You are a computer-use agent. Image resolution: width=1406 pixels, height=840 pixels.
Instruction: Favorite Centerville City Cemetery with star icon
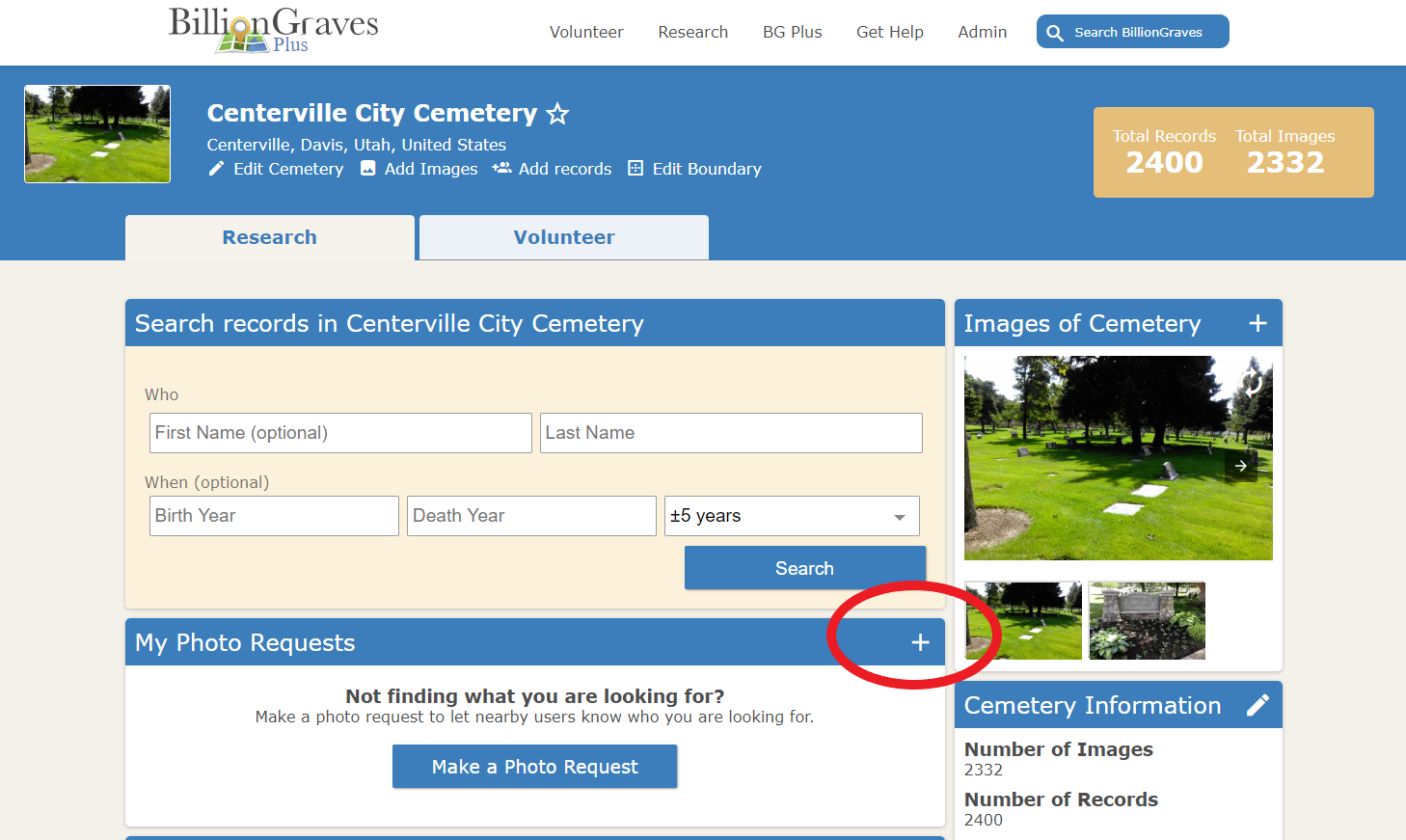tap(557, 115)
